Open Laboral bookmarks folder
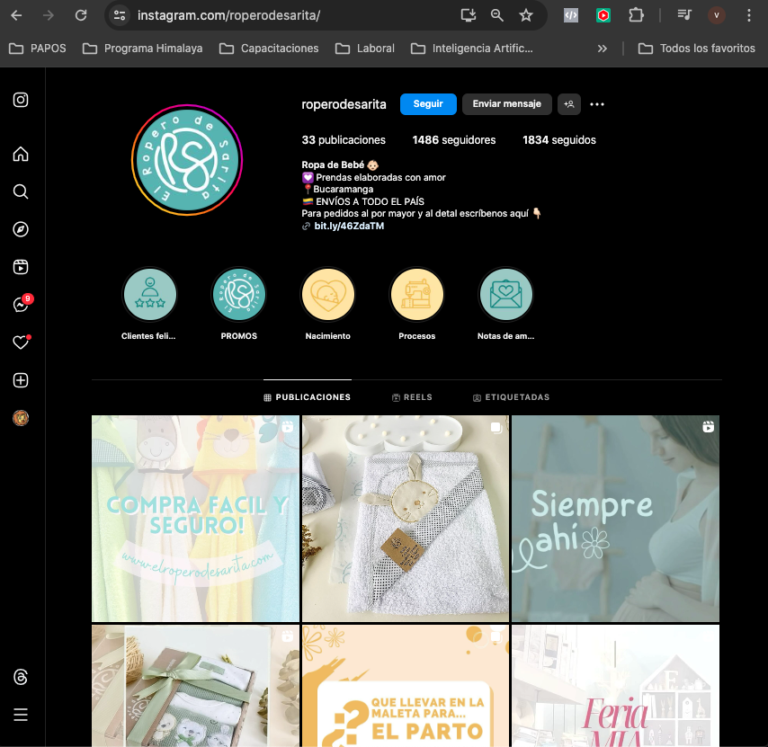This screenshot has height=747, width=768. [364, 48]
